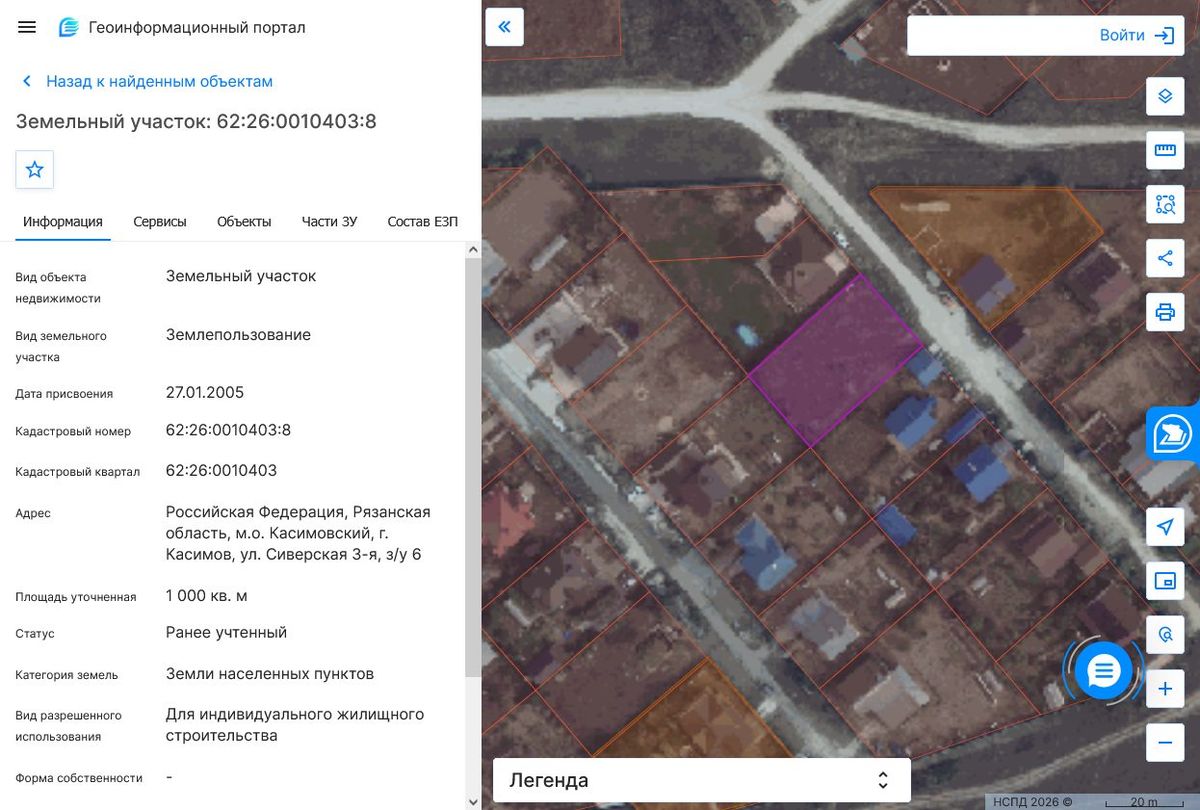The width and height of the screenshot is (1200, 810).
Task: Expand the Легенда panel
Action: click(702, 780)
